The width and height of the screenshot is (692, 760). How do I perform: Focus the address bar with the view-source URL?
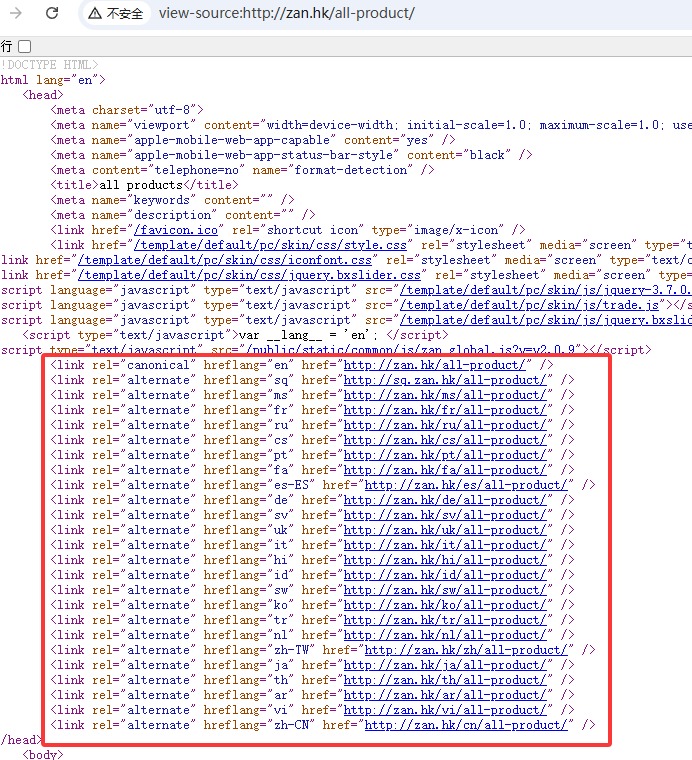286,13
